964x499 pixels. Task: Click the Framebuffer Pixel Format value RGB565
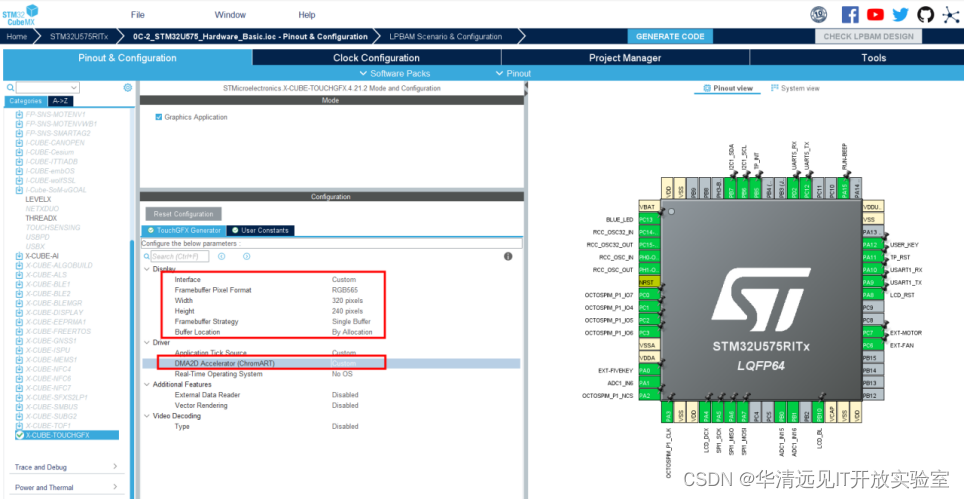click(x=345, y=290)
